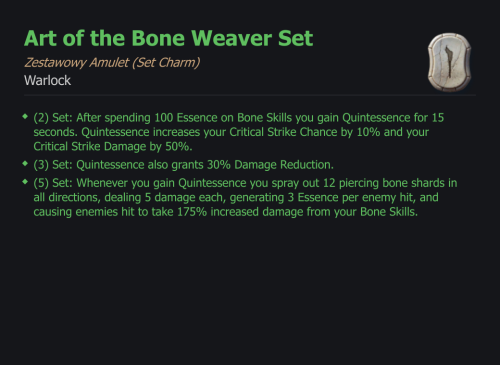Click the Art of the Bone Weaver Set title
The image size is (500, 365).
(168, 38)
